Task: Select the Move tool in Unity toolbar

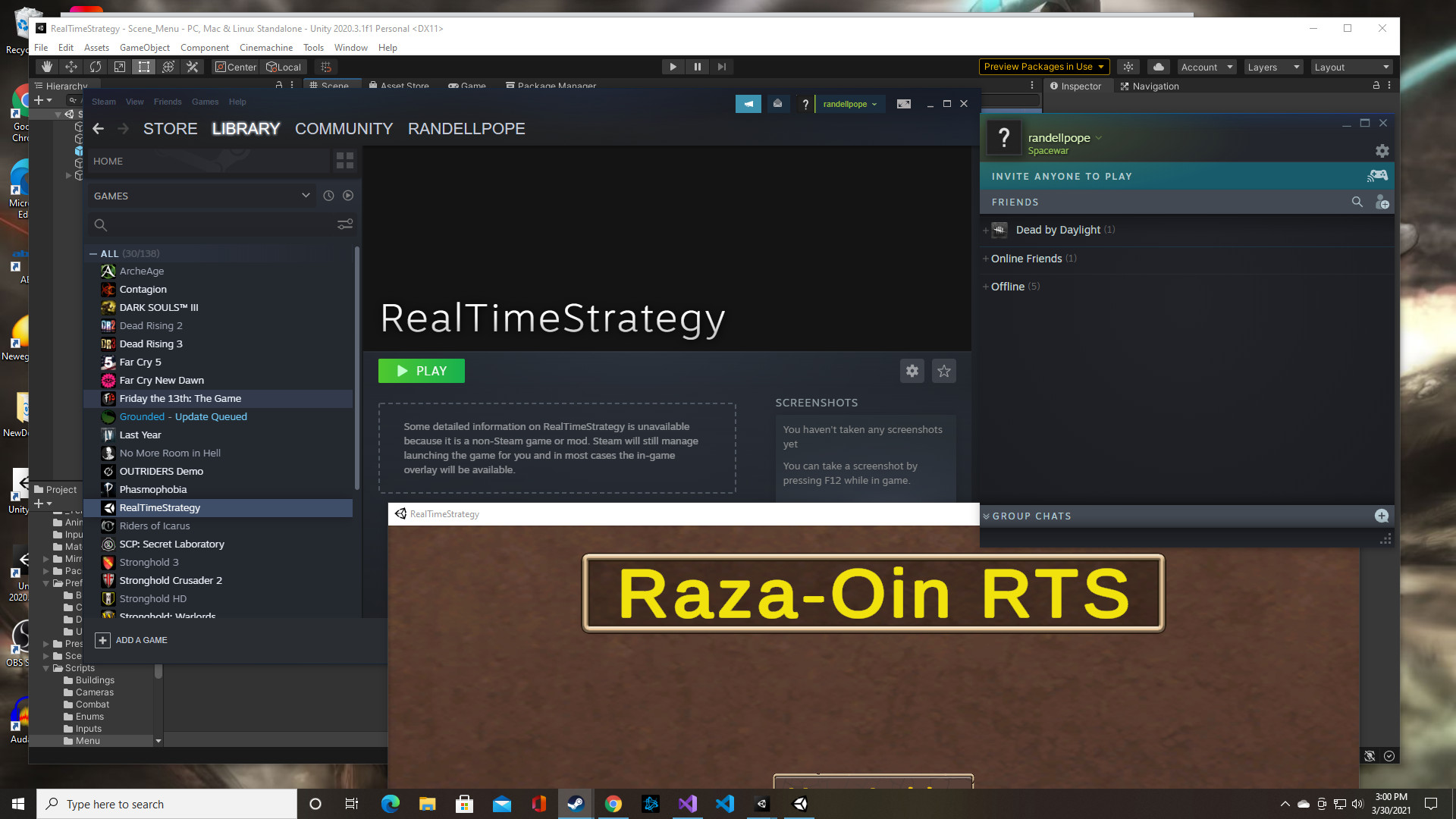Action: pyautogui.click(x=71, y=67)
